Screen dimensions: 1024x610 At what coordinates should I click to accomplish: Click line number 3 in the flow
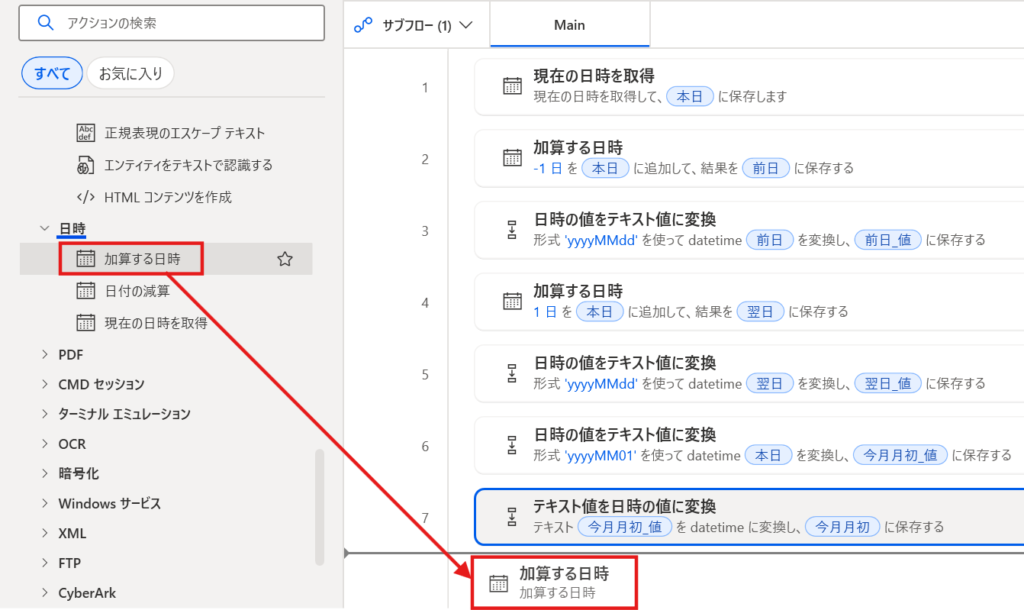[x=425, y=231]
